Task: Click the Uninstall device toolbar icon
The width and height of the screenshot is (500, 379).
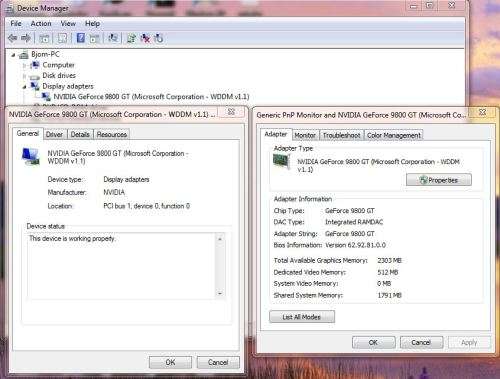Action: (x=145, y=38)
